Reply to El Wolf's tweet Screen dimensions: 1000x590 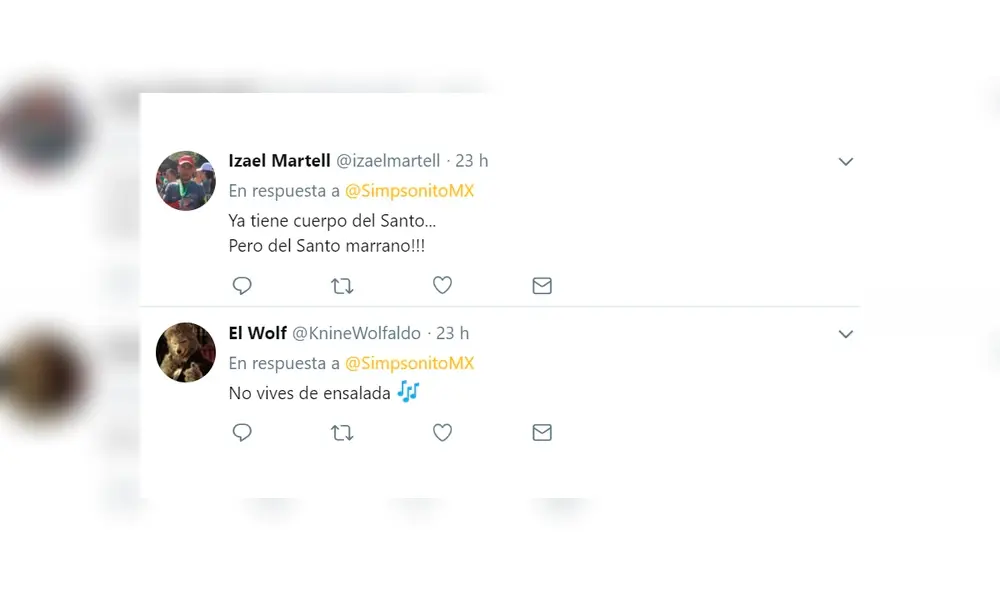tap(242, 432)
